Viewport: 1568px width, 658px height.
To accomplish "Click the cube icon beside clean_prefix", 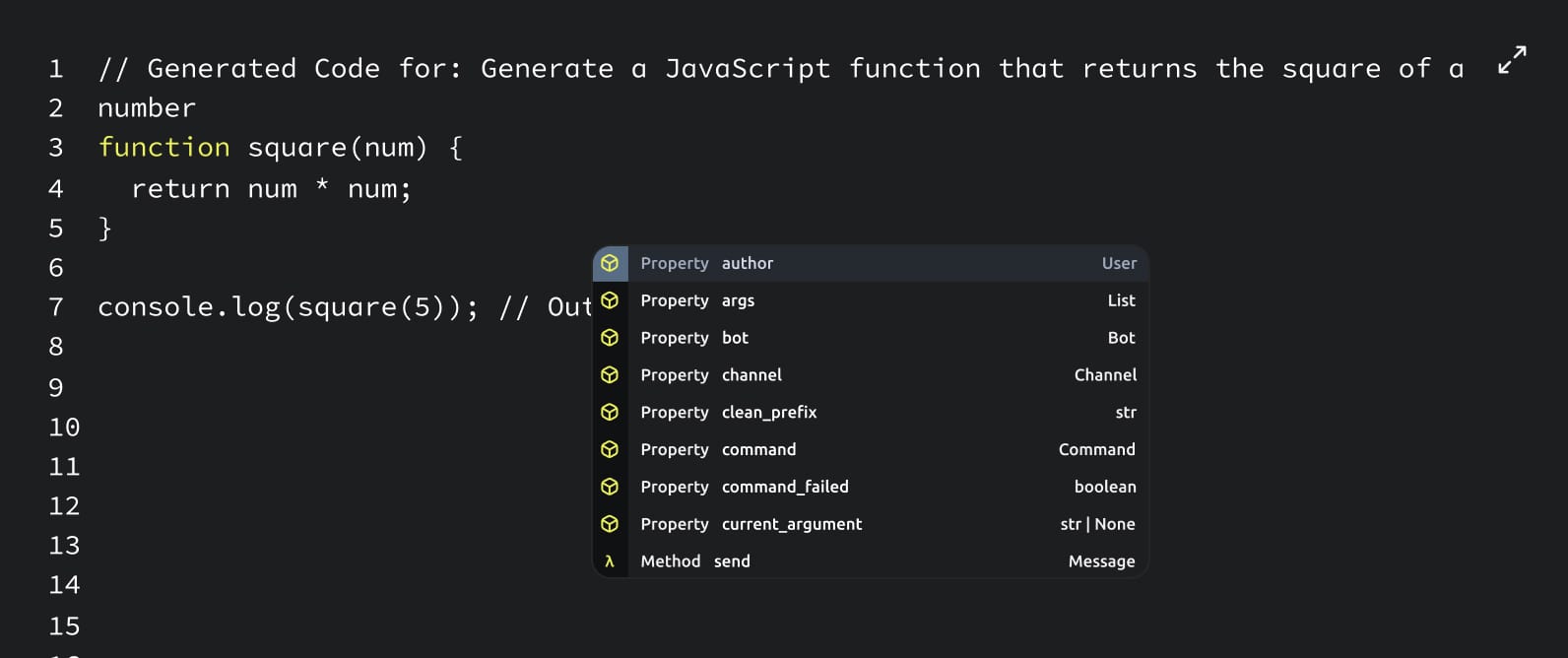I will [610, 413].
